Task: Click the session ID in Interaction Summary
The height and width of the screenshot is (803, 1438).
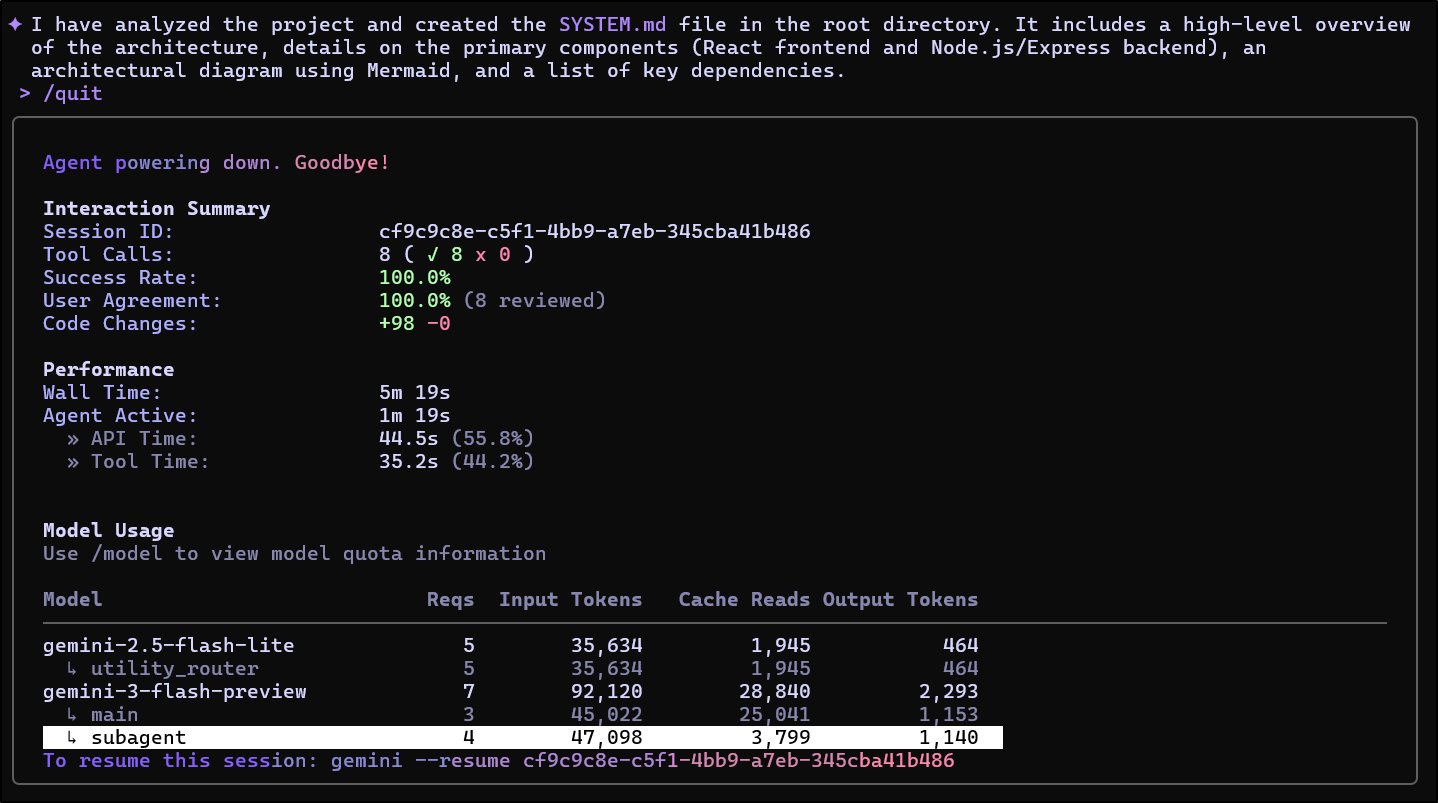Action: (594, 232)
